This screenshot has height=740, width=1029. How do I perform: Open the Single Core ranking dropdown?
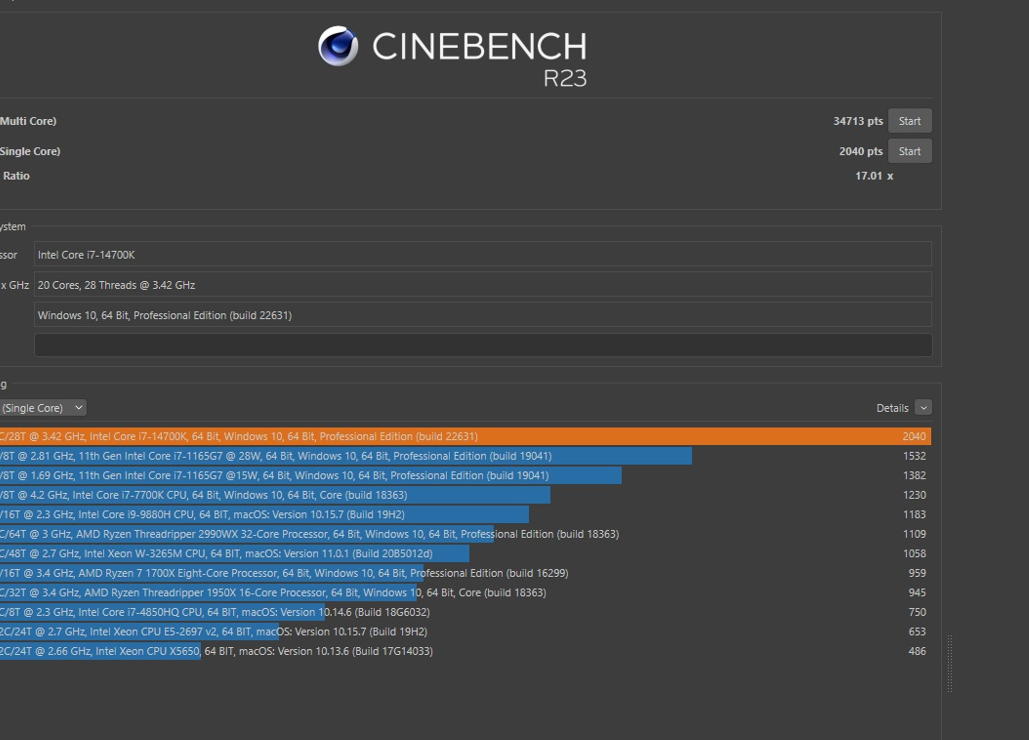tap(43, 408)
